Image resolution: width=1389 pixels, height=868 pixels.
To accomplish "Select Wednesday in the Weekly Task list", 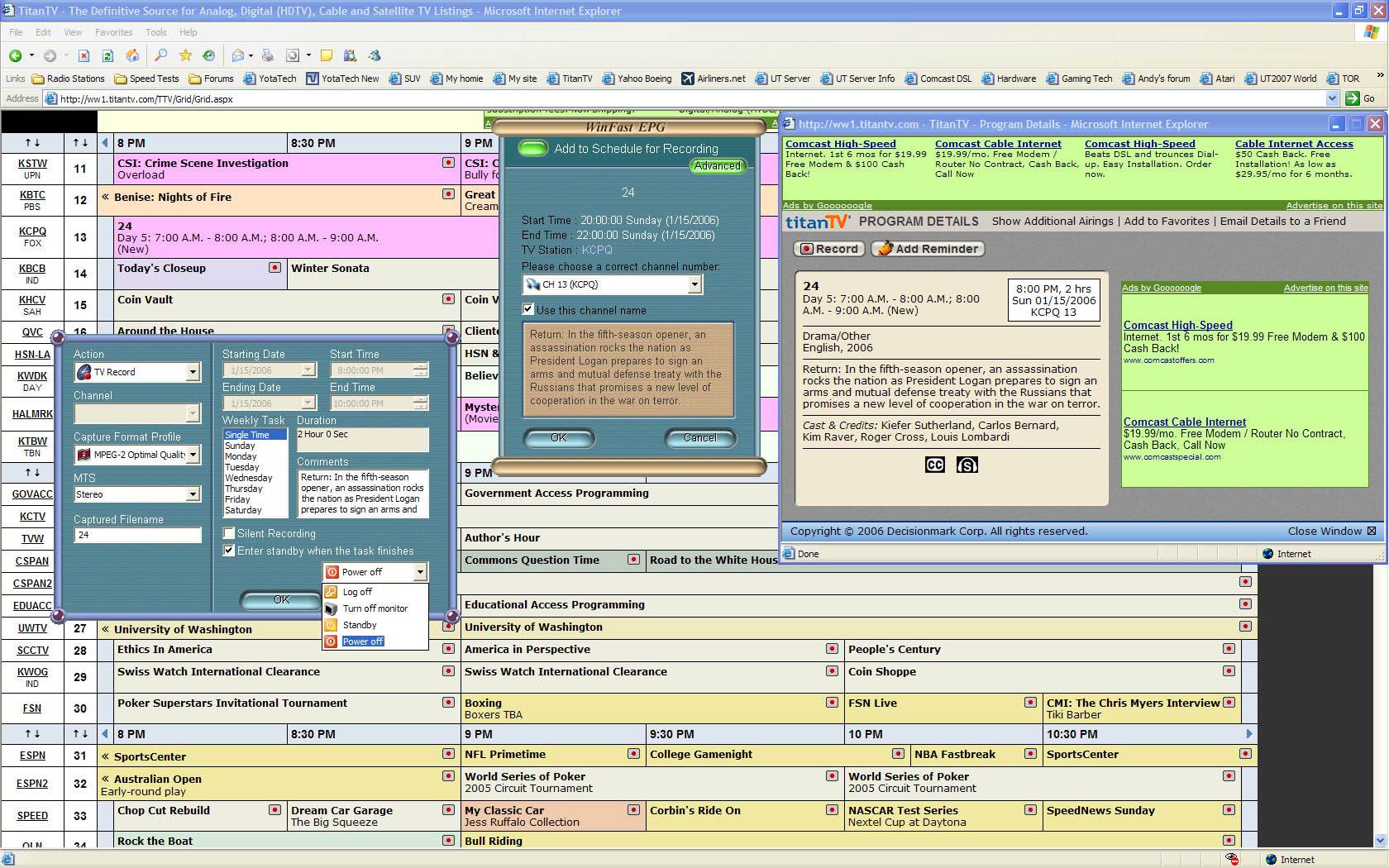I will pyautogui.click(x=248, y=478).
